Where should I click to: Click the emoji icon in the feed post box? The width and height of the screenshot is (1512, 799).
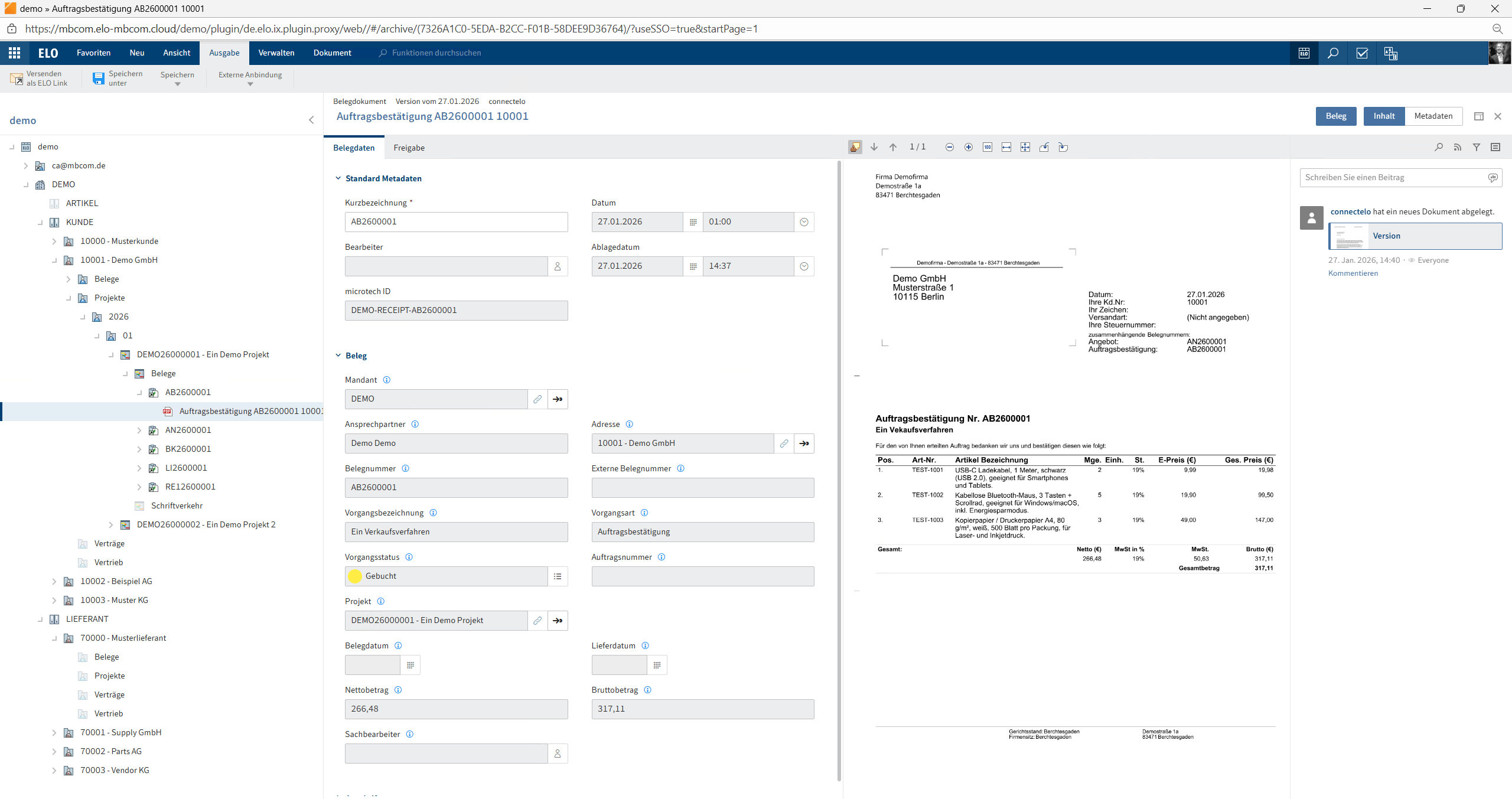(1493, 178)
